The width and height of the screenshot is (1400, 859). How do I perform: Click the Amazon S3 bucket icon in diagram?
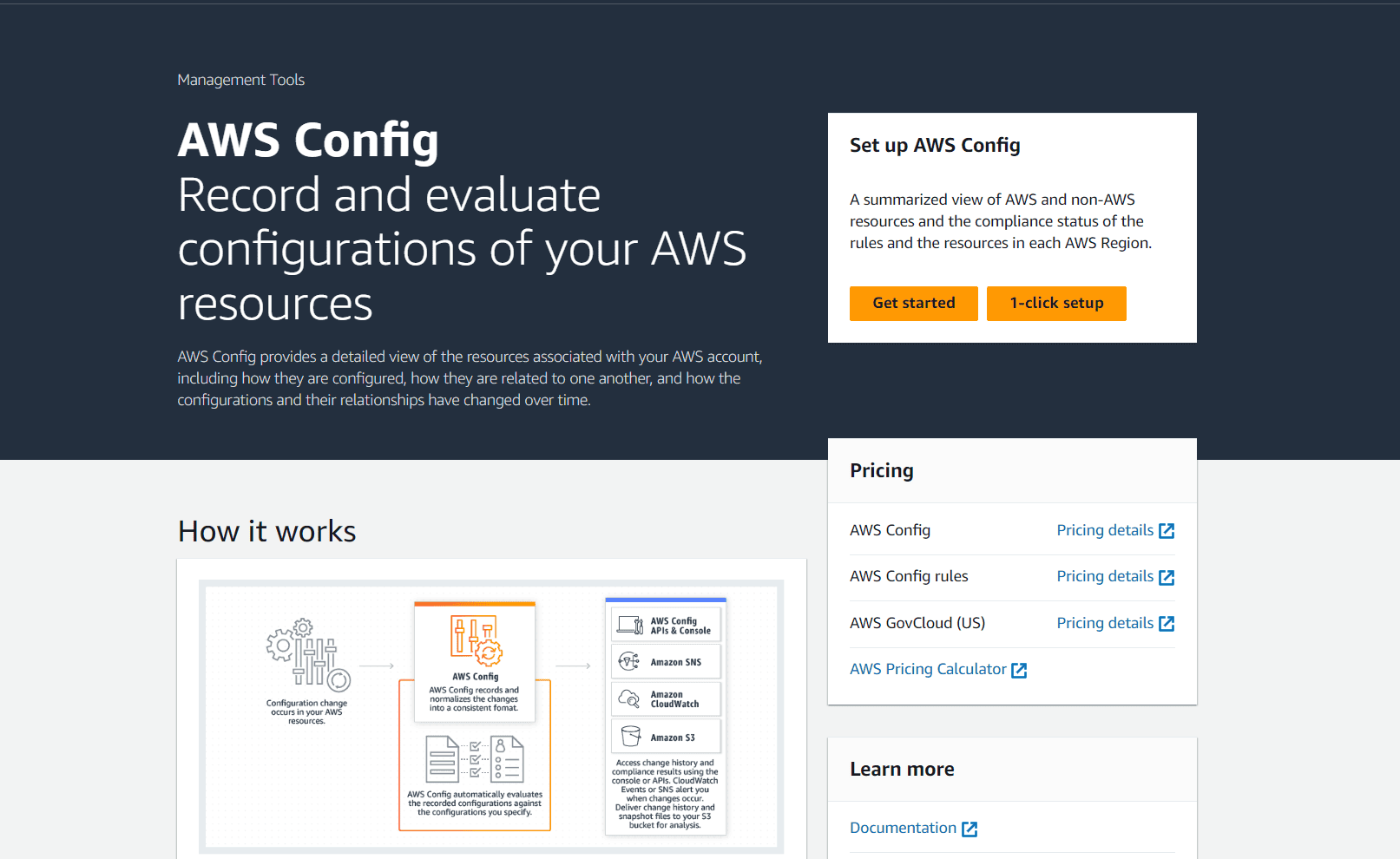630,737
